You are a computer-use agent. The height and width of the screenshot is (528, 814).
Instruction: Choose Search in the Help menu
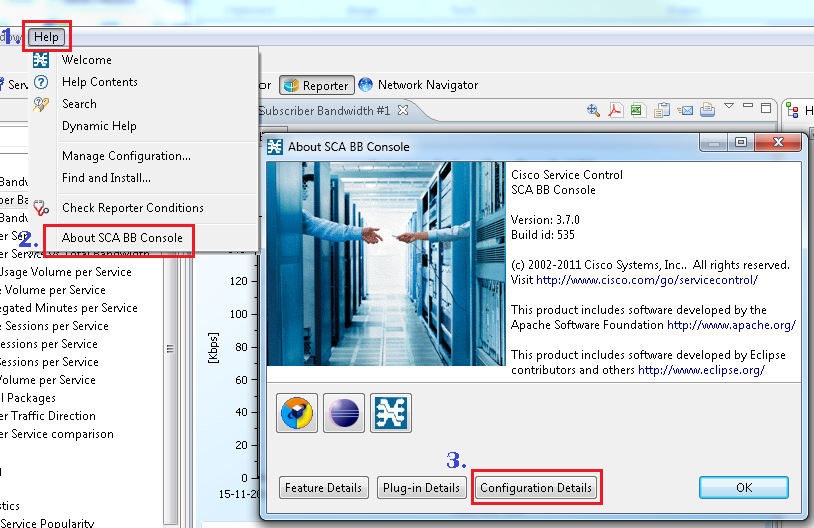[79, 103]
